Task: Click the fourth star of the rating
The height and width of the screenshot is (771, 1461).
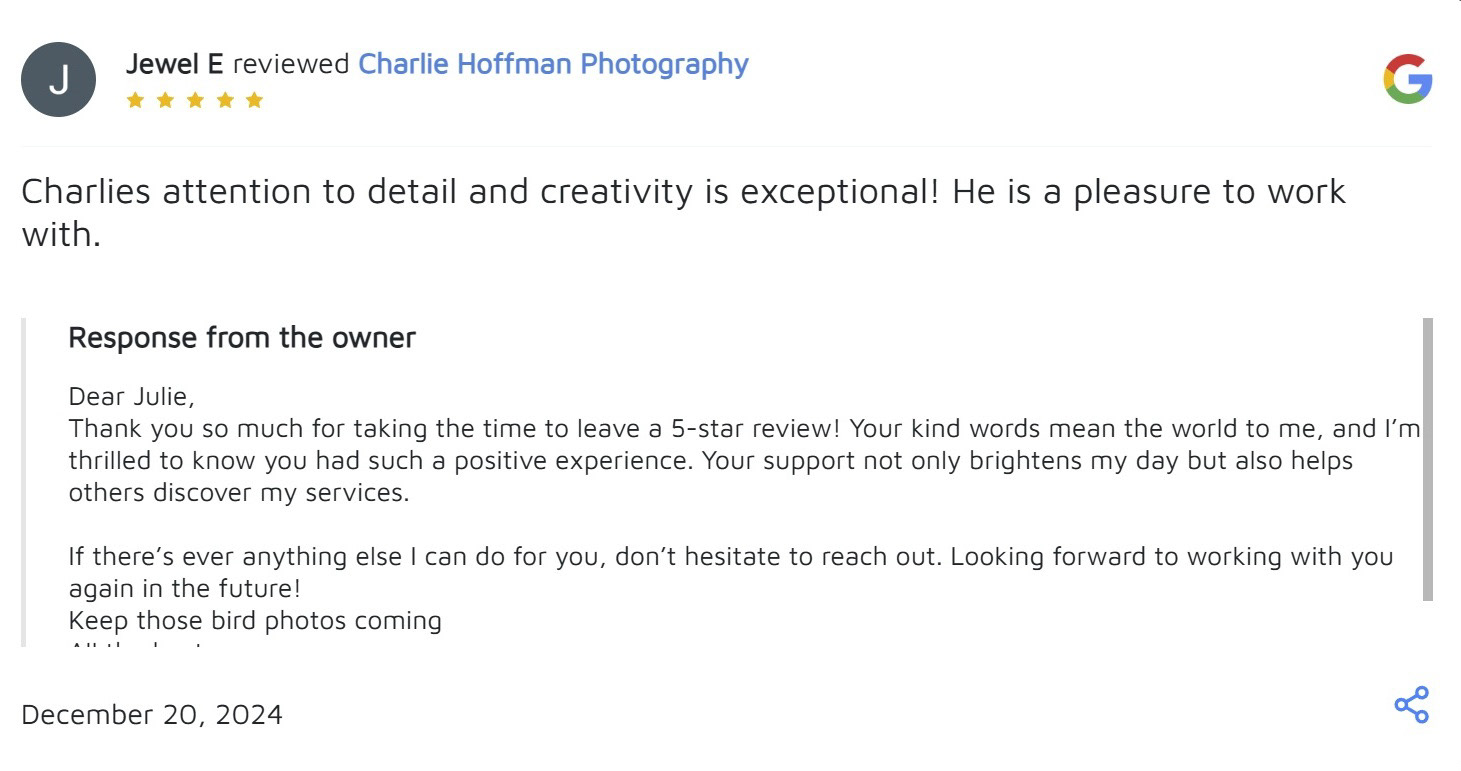Action: [x=225, y=100]
